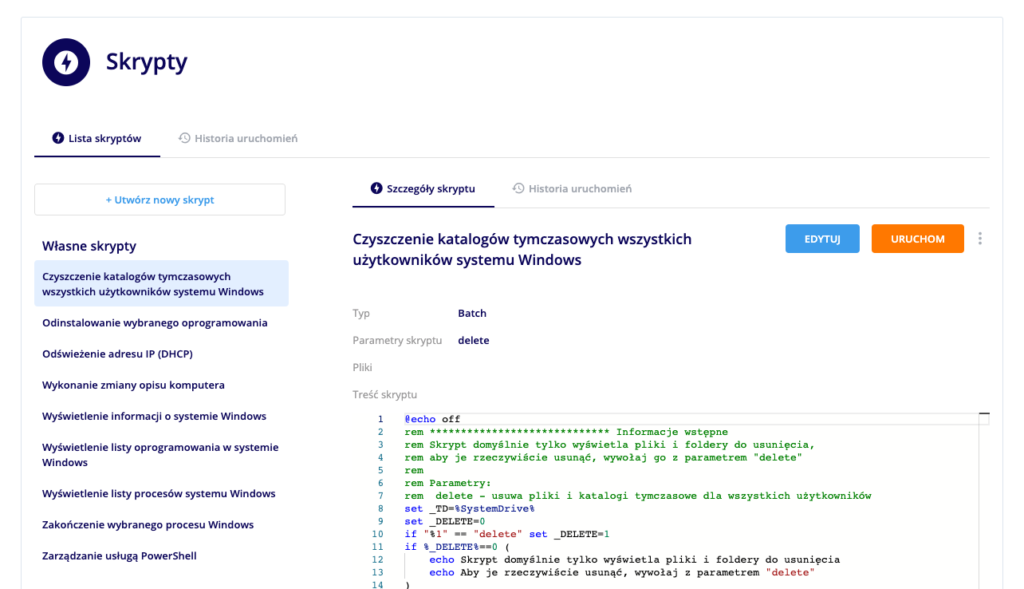Viewport: 1024px width, 589px height.
Task: Click code line 1 '@echo off'
Action: tap(432, 419)
